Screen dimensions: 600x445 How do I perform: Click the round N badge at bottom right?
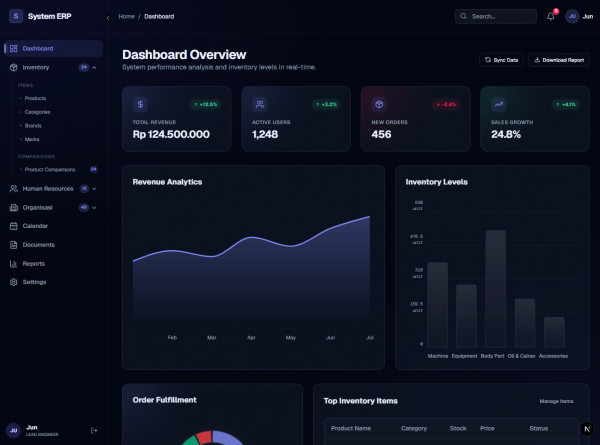point(587,429)
